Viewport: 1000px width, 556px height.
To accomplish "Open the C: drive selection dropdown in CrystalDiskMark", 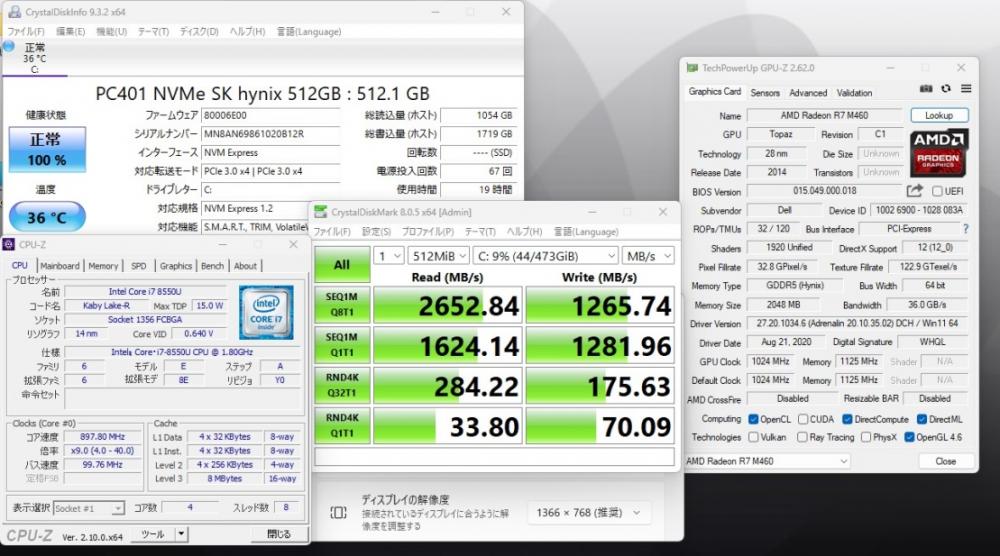I will [546, 256].
